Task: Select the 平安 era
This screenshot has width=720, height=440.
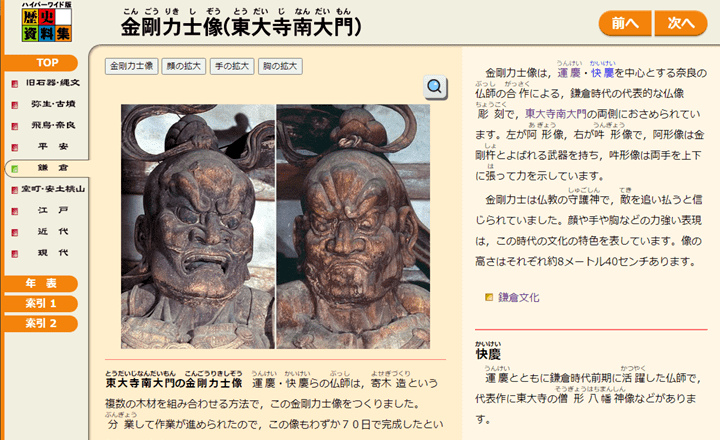Action: [53, 146]
